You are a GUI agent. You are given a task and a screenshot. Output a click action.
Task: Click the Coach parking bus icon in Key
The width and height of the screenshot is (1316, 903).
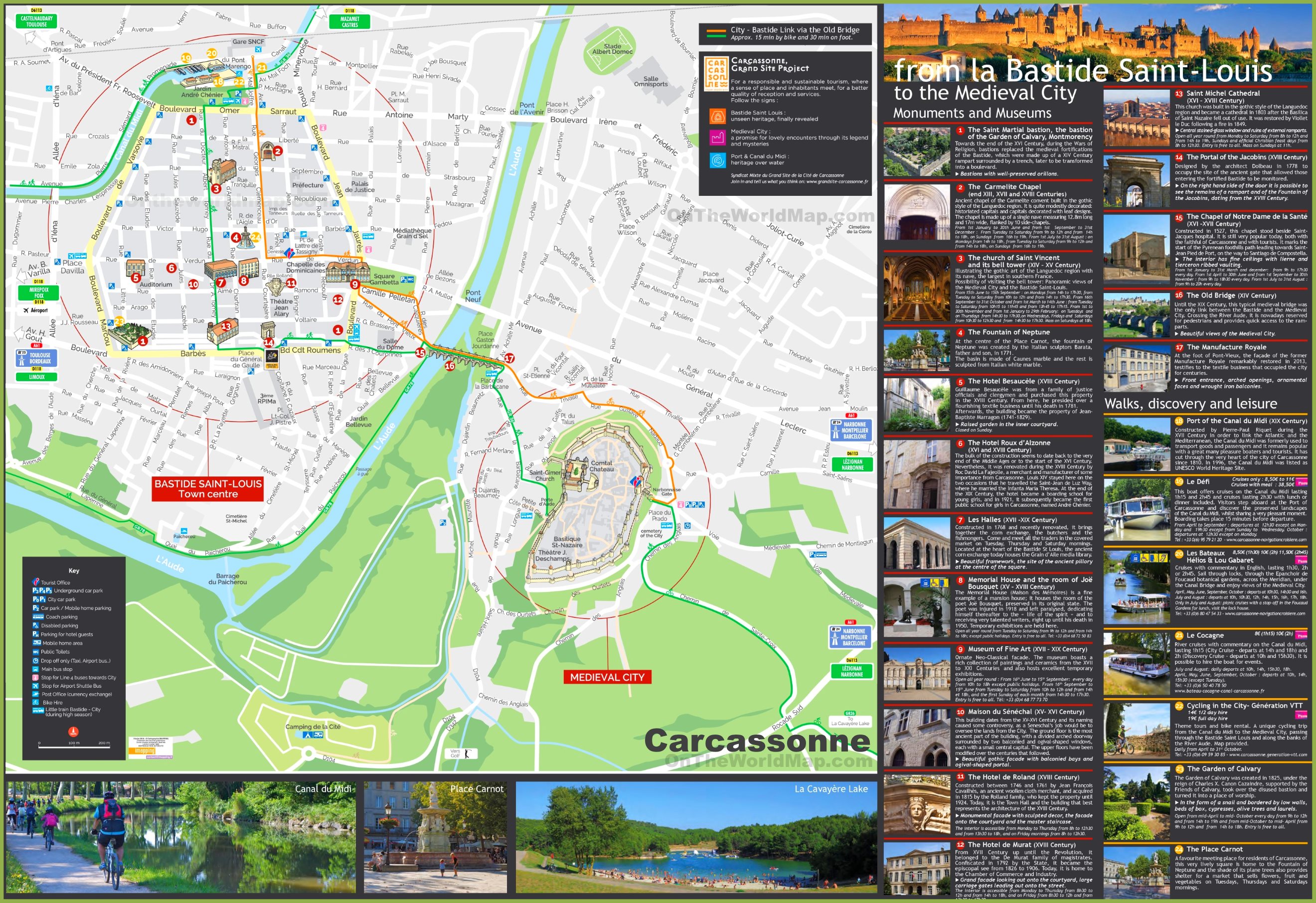pyautogui.click(x=37, y=616)
